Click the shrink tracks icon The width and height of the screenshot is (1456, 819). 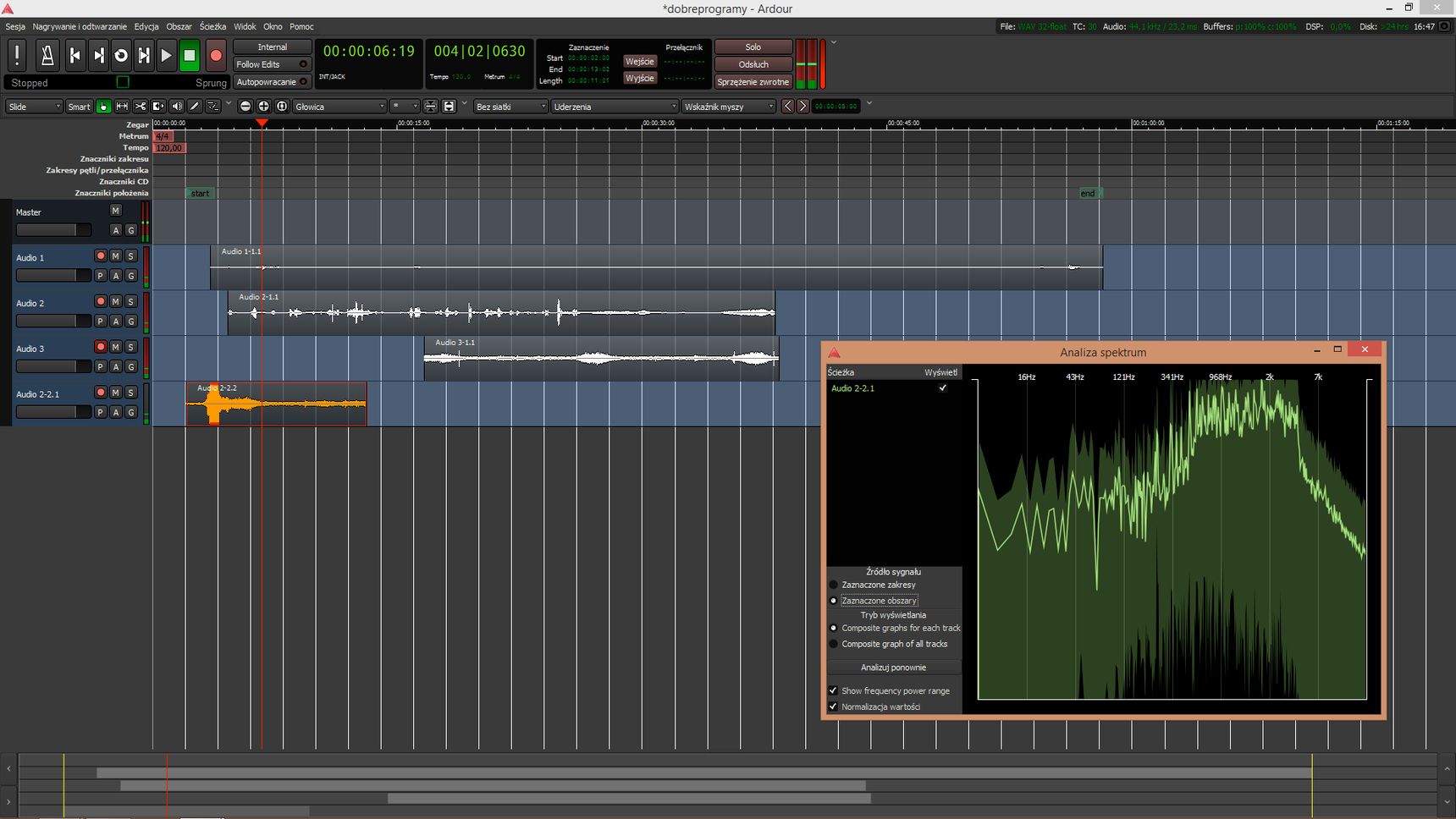pyautogui.click(x=431, y=107)
